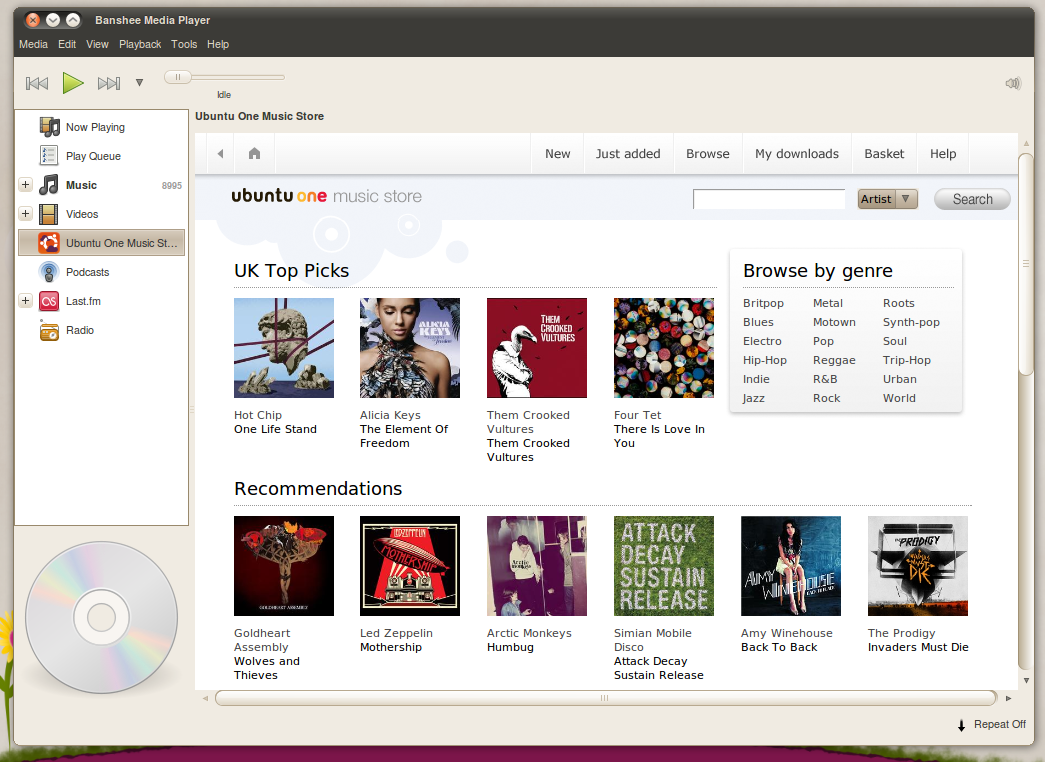The image size is (1045, 762).
Task: Browse the World genre
Action: pos(899,398)
